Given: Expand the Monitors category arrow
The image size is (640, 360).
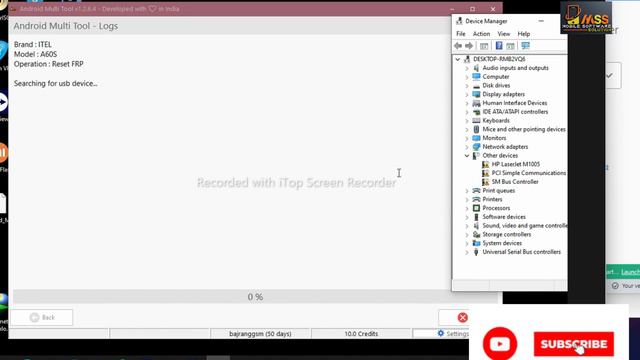Looking at the screenshot, I should pos(467,138).
